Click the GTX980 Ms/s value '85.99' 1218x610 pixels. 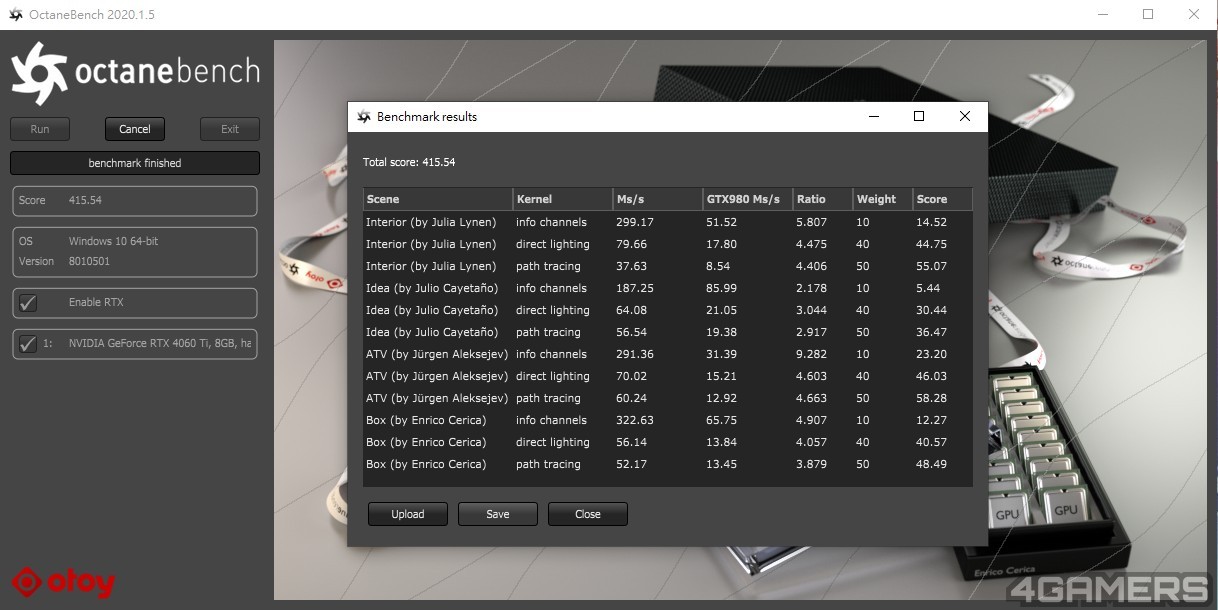click(722, 288)
